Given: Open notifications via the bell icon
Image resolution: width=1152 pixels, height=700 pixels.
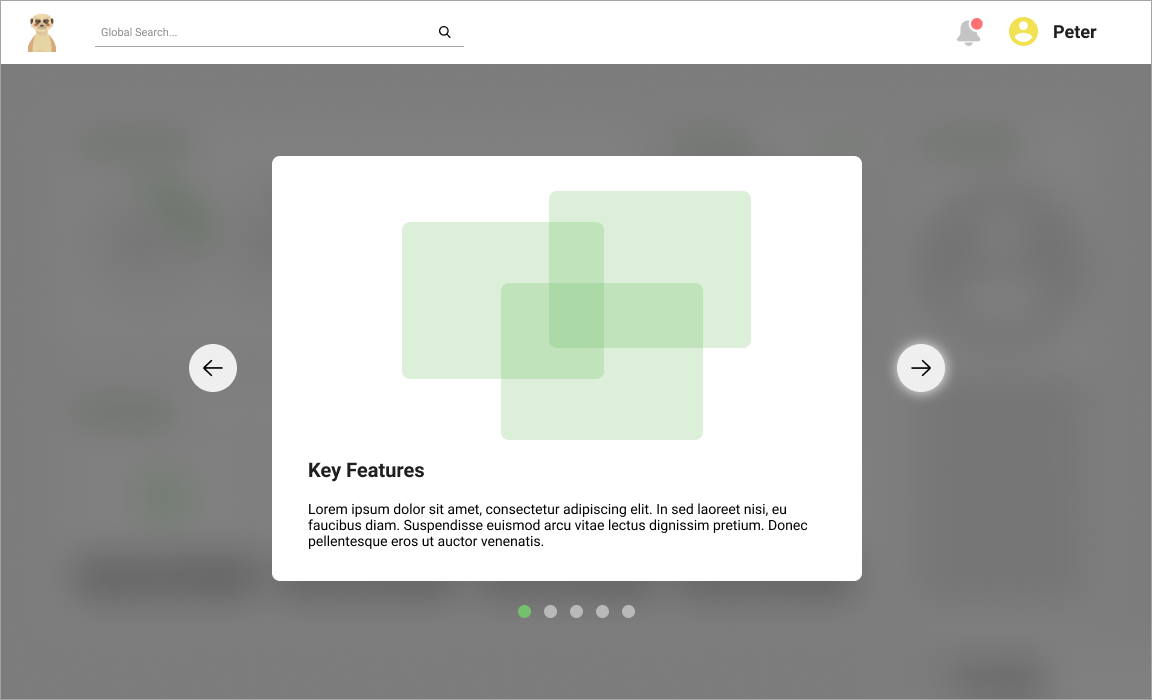Looking at the screenshot, I should (967, 34).
